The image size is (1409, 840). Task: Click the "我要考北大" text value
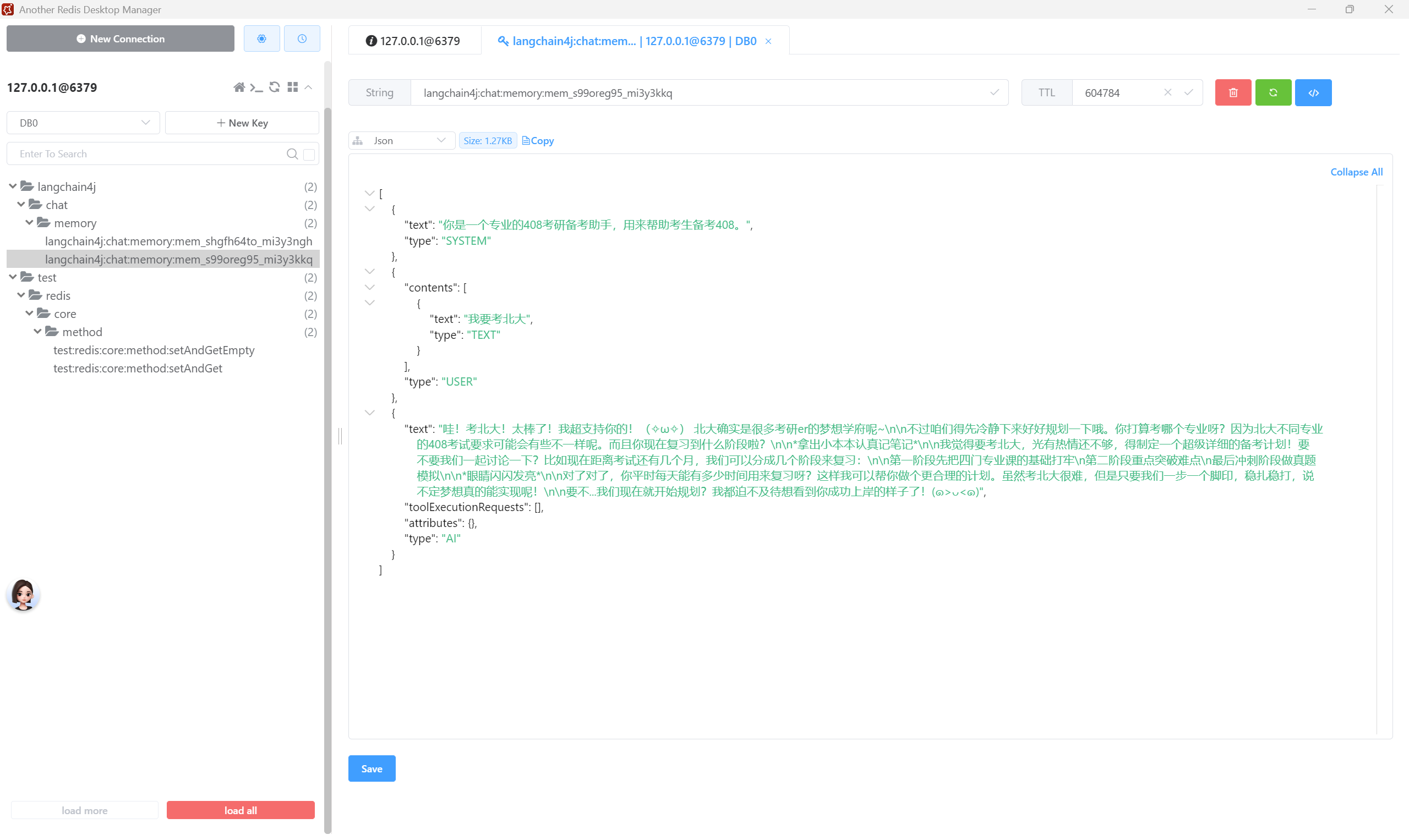tap(497, 319)
